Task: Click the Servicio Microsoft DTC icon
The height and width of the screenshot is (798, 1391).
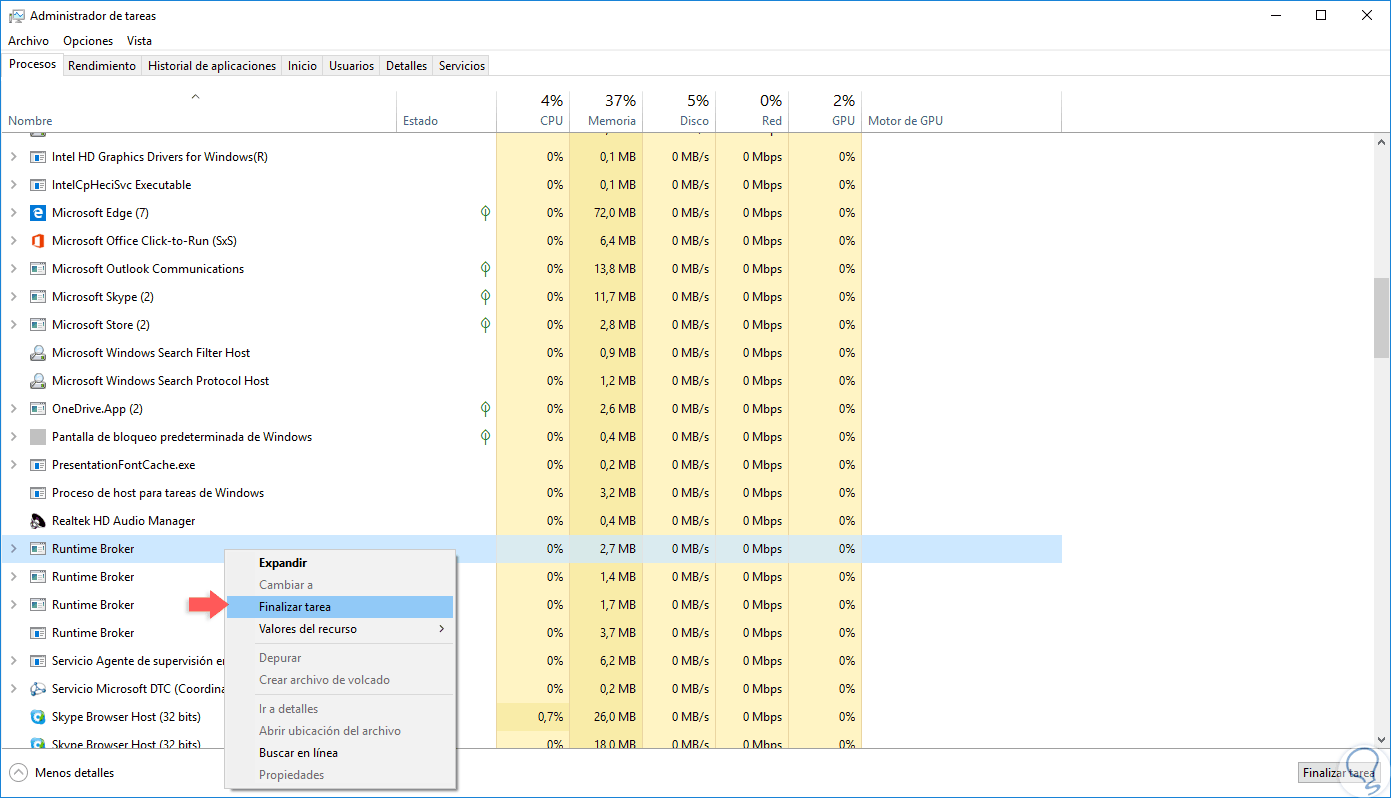Action: 38,689
